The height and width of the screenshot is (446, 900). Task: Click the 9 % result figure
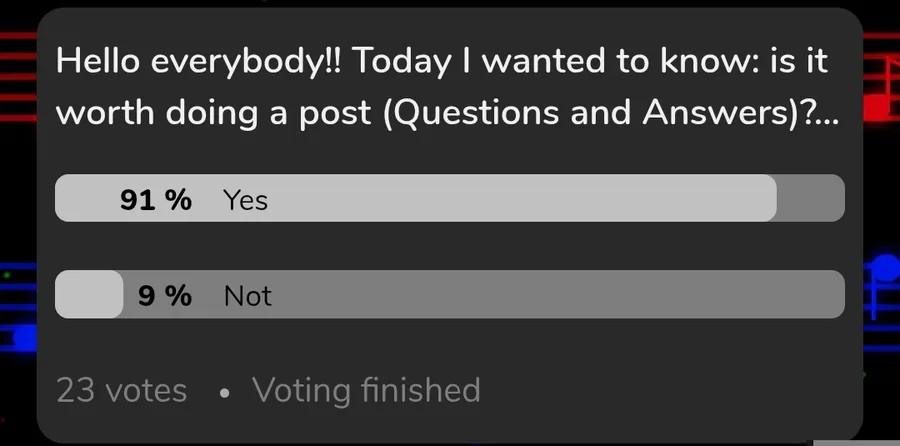tap(165, 296)
